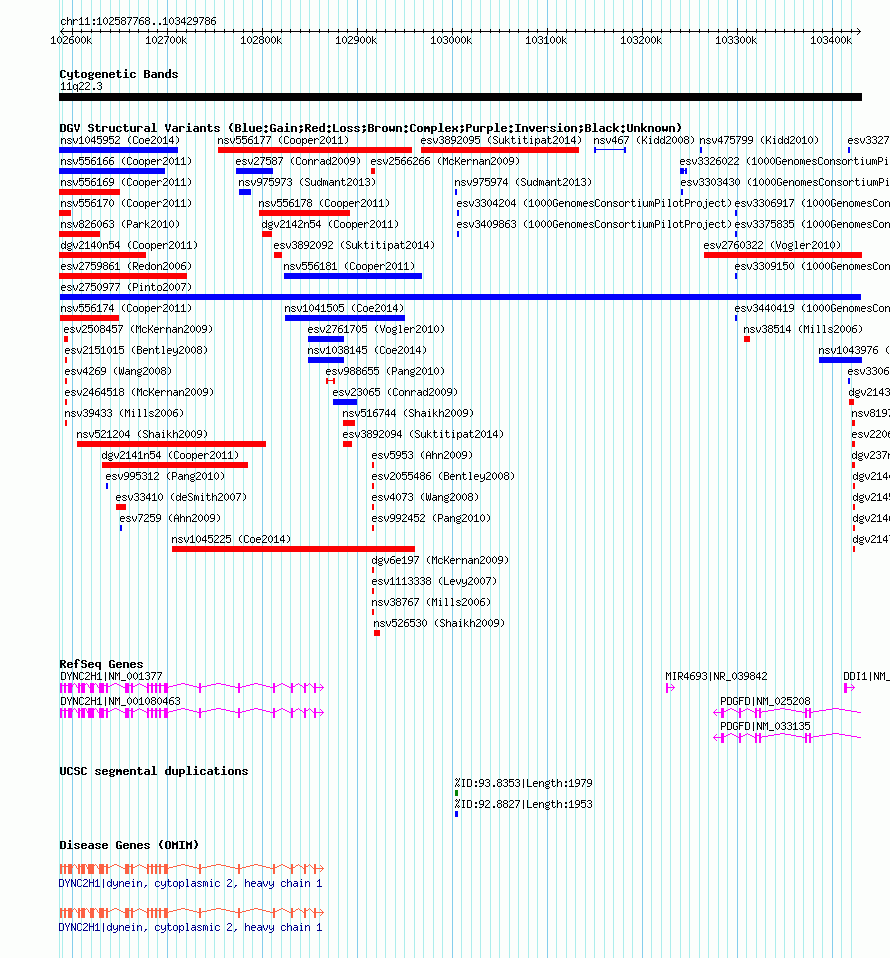Click nsv467 (Kidd2008) variant label
Image resolution: width=890 pixels, height=958 pixels.
click(x=644, y=140)
